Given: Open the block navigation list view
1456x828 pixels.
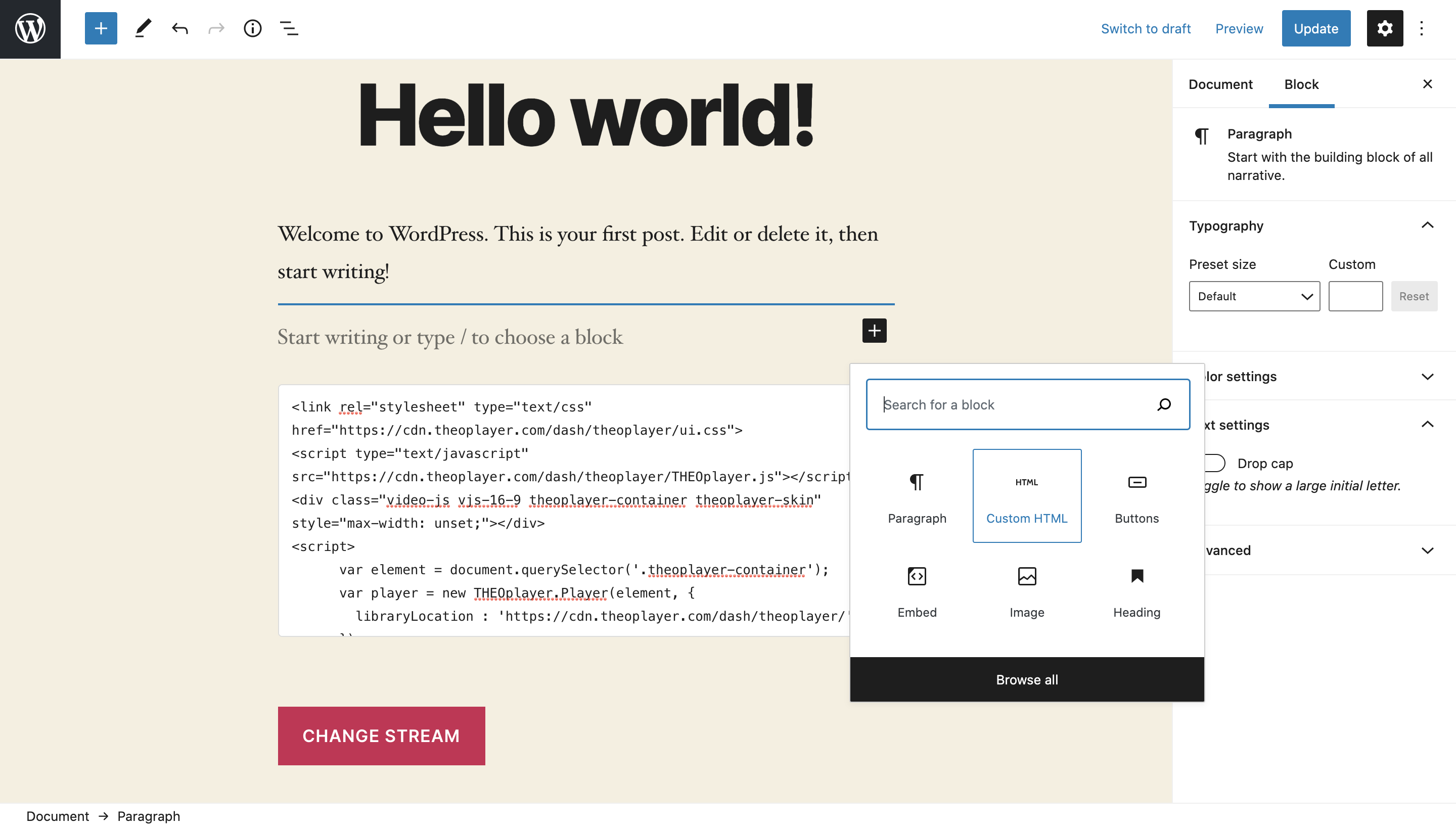Looking at the screenshot, I should point(289,28).
